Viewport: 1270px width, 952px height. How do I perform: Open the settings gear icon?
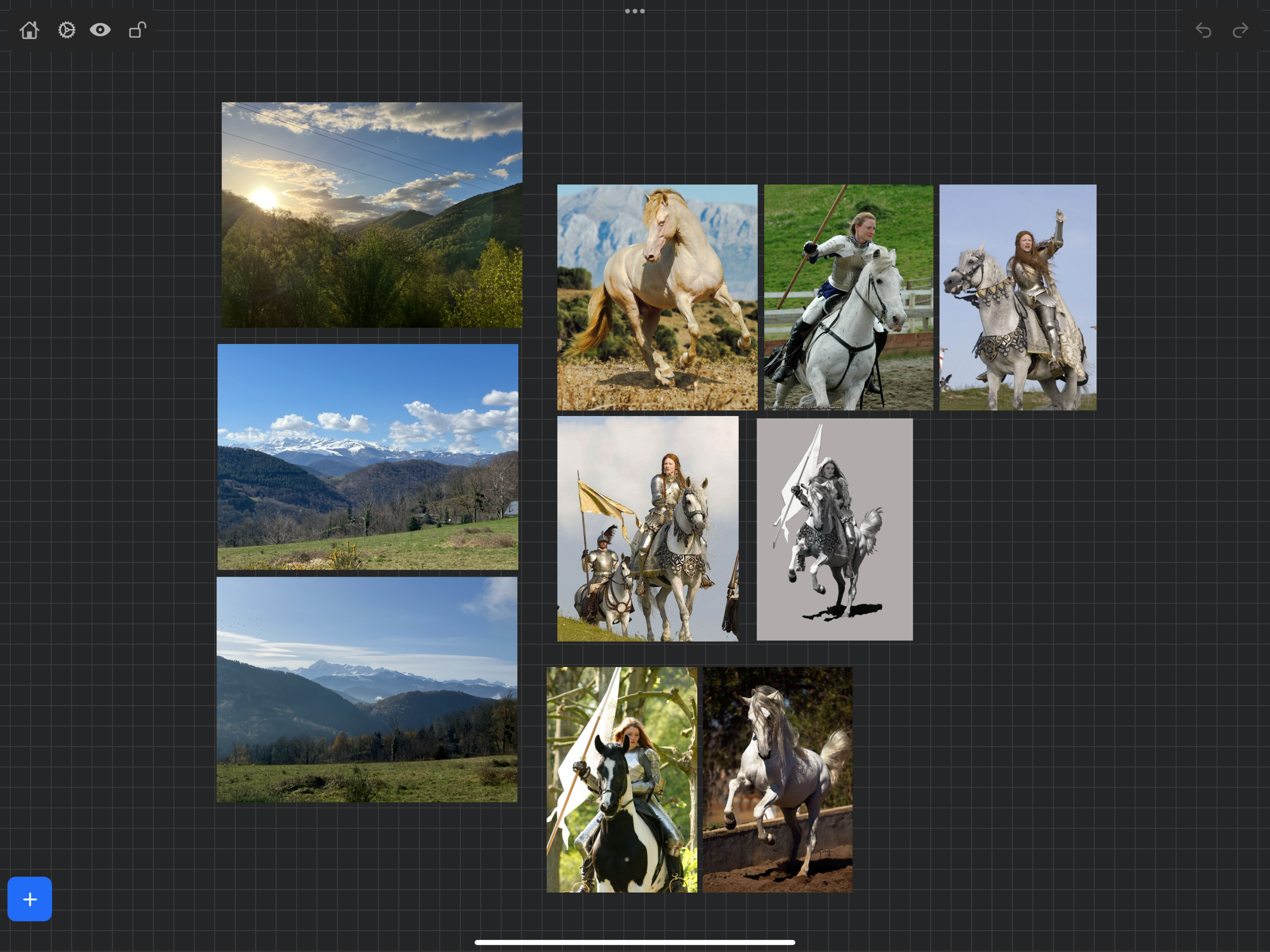coord(67,30)
